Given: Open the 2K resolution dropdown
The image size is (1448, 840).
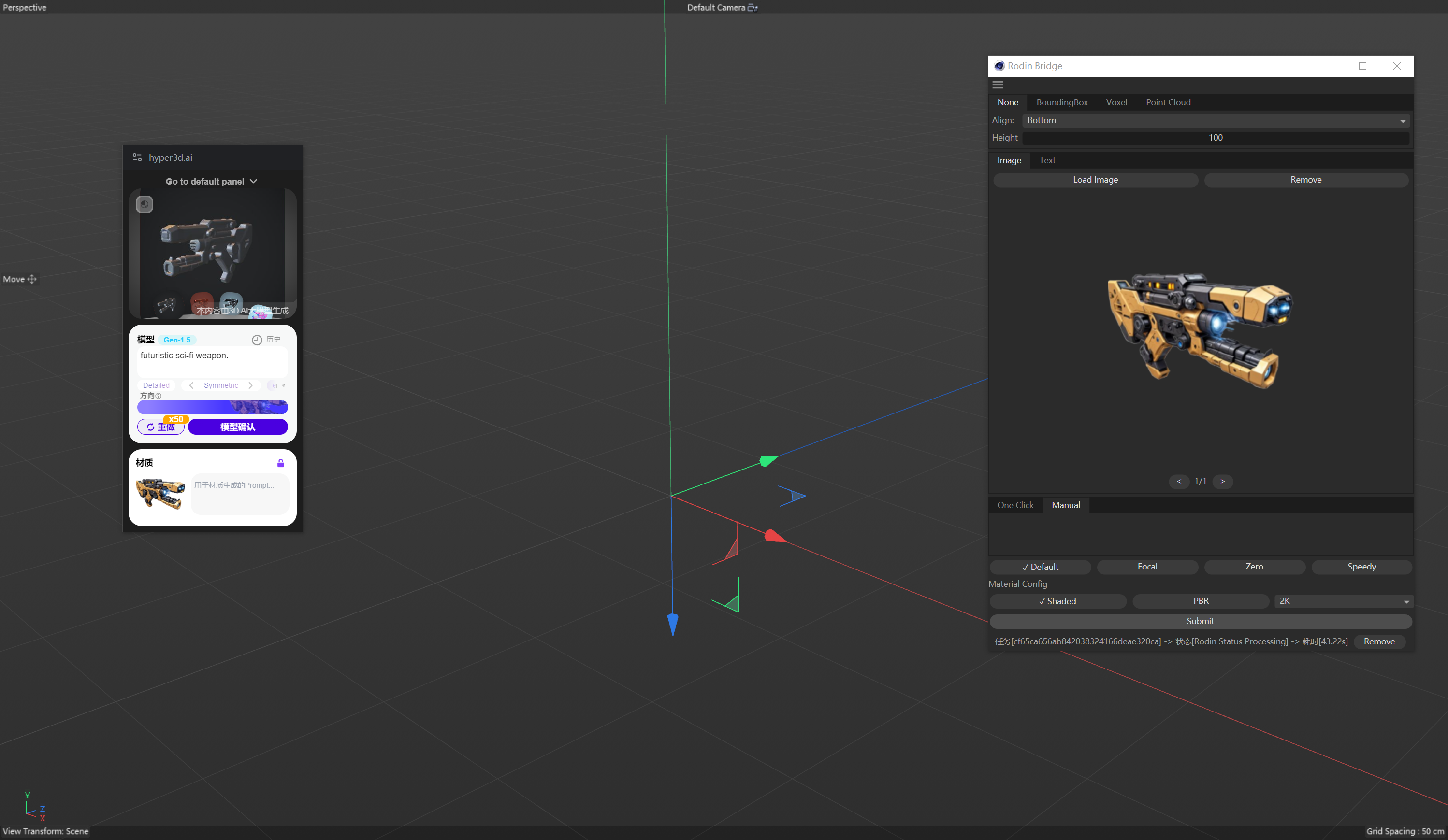Looking at the screenshot, I should point(1343,601).
